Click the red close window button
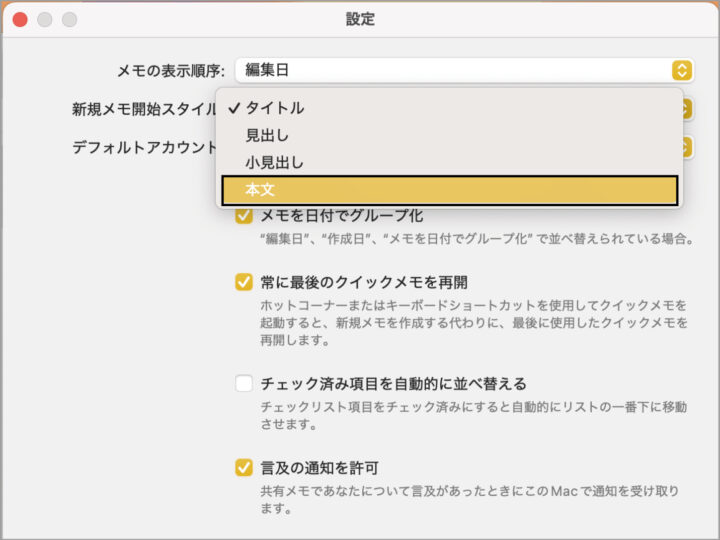The image size is (720, 540). pyautogui.click(x=20, y=19)
